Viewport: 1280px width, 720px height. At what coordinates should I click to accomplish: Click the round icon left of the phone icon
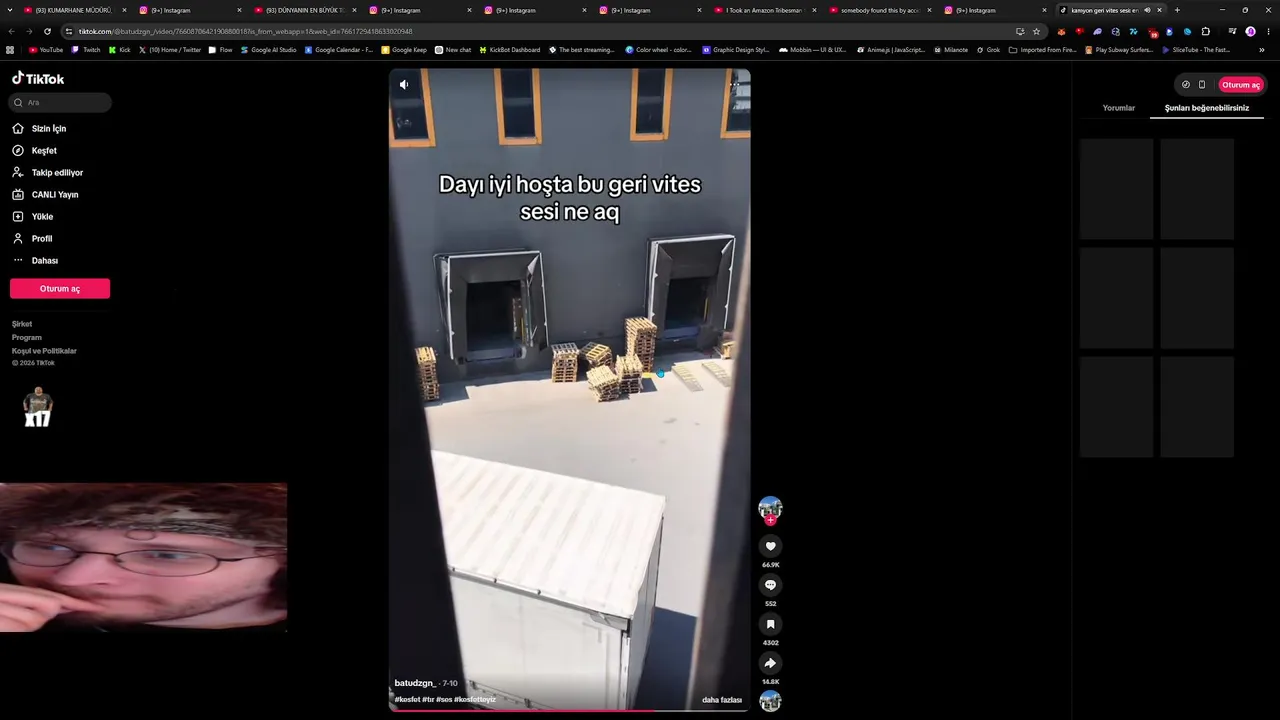[1186, 85]
